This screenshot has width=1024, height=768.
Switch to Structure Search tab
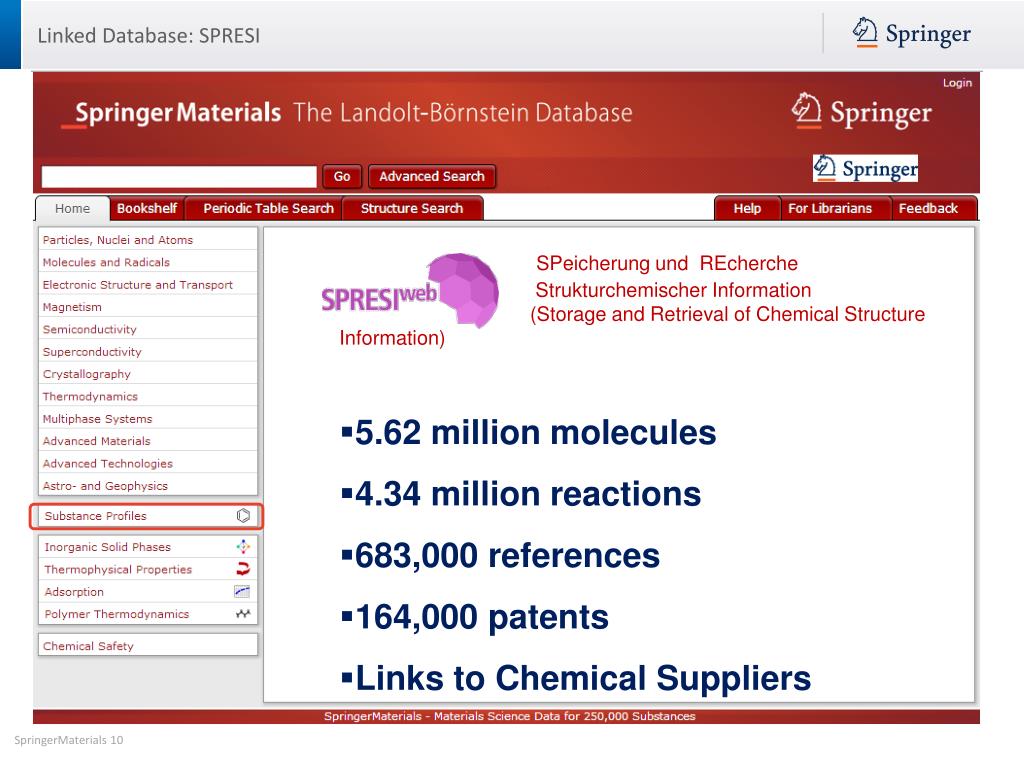(412, 208)
